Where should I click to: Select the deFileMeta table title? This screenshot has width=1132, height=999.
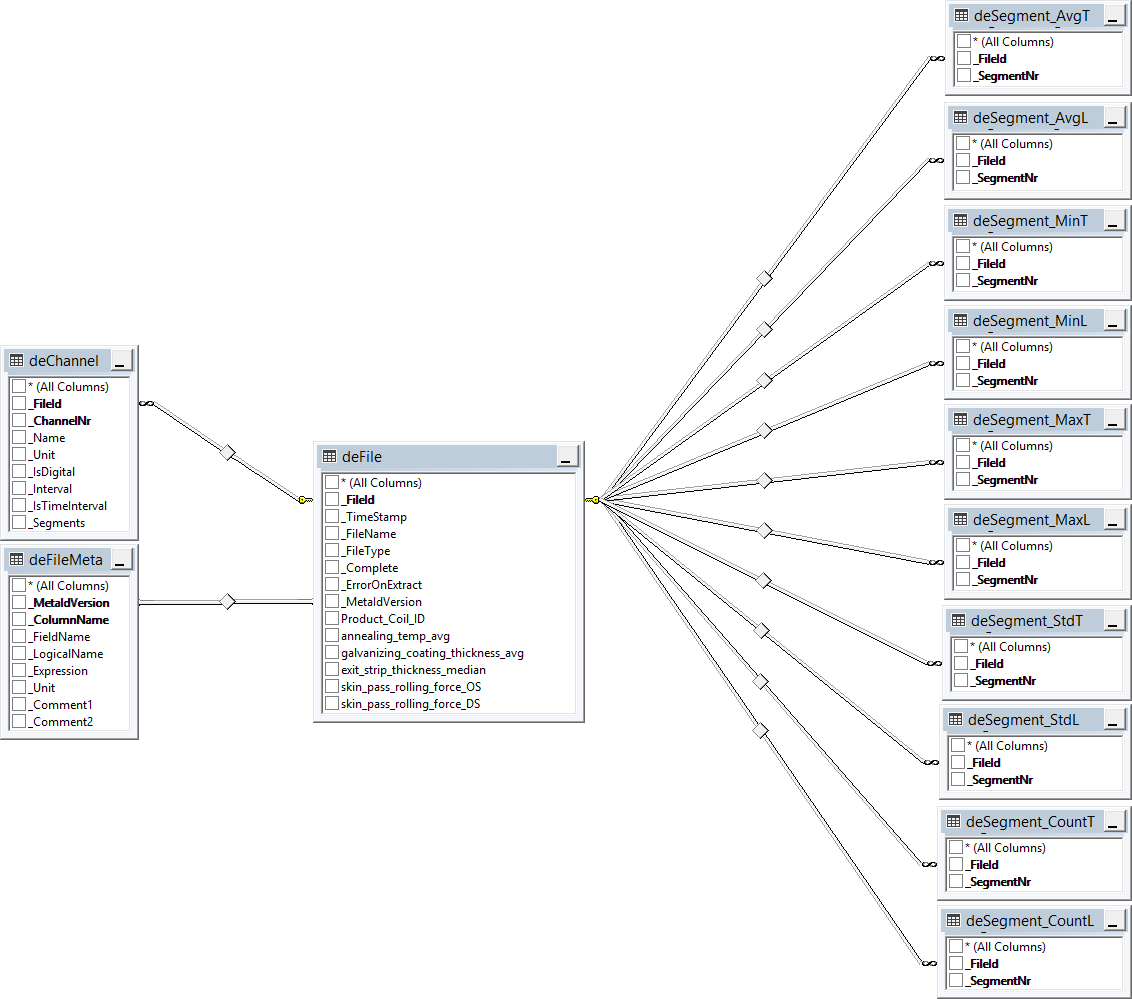pos(66,560)
